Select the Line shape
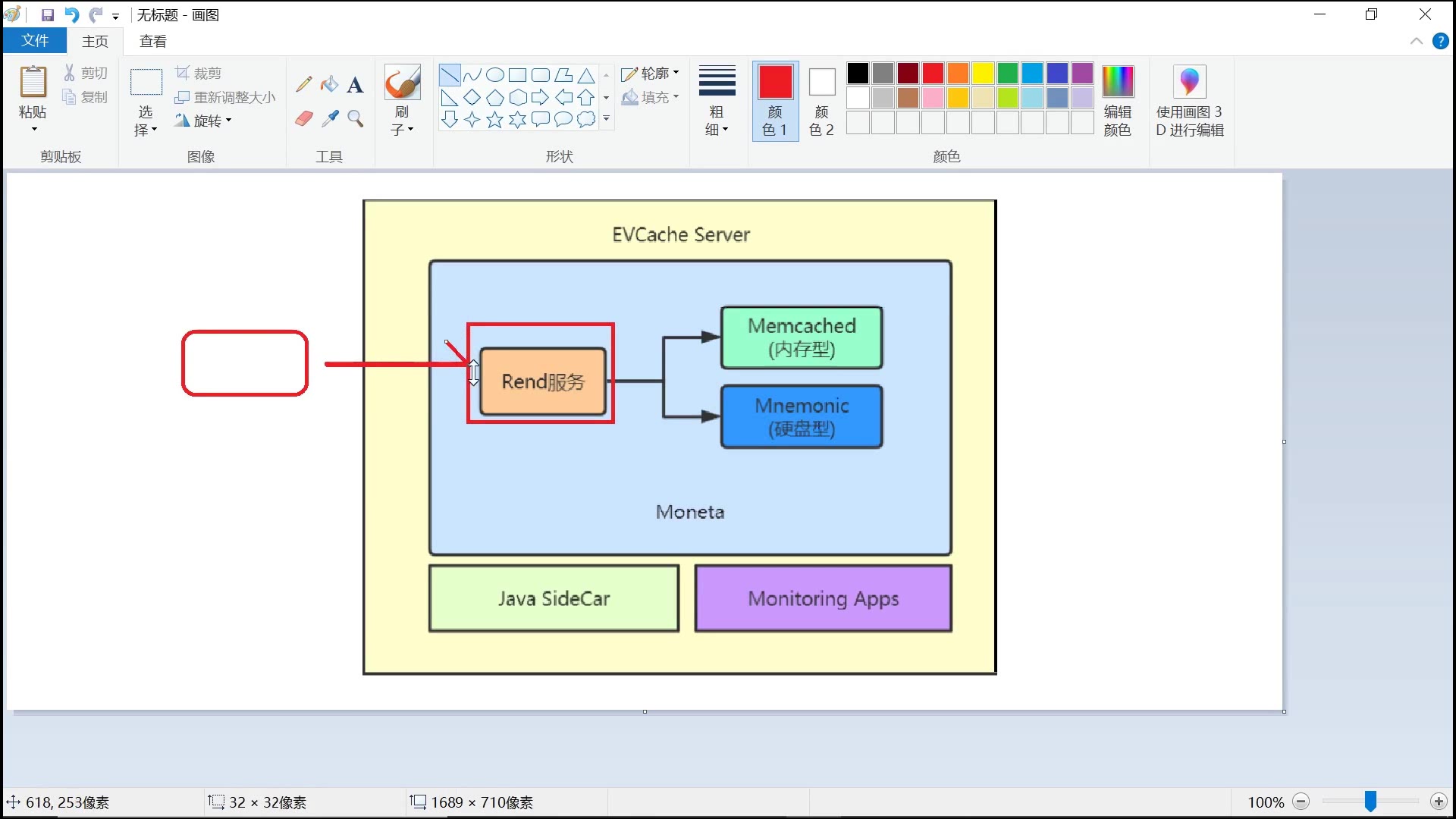The image size is (1456, 819). coord(450,75)
